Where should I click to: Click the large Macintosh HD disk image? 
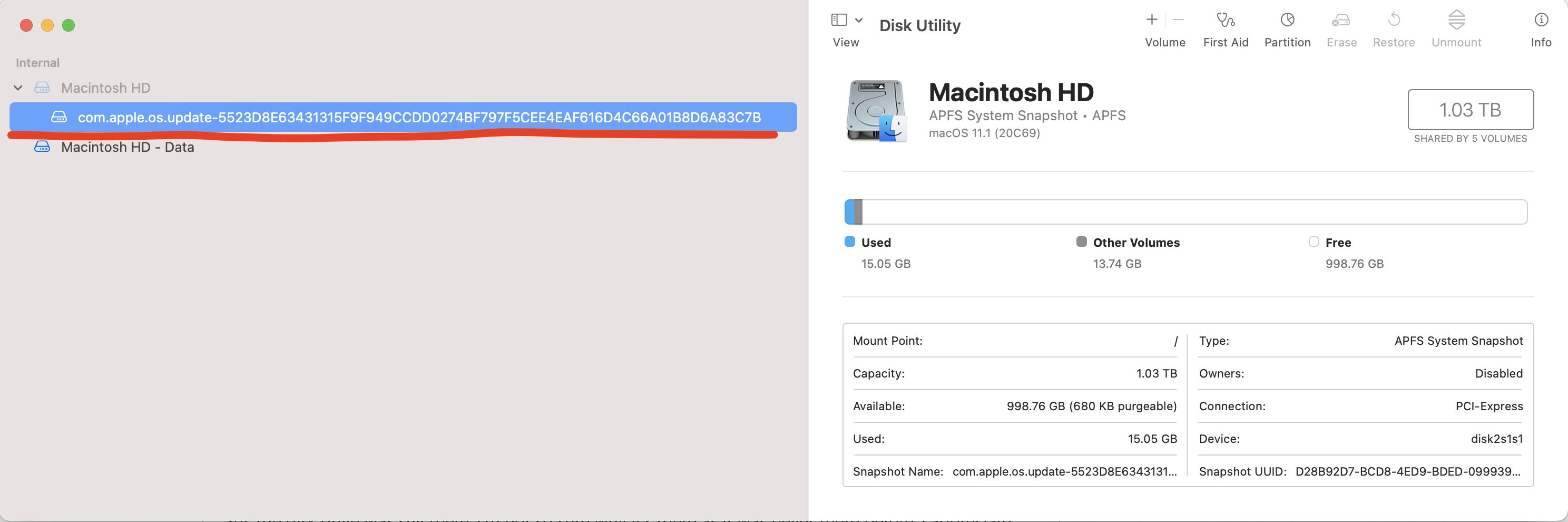pyautogui.click(x=877, y=111)
